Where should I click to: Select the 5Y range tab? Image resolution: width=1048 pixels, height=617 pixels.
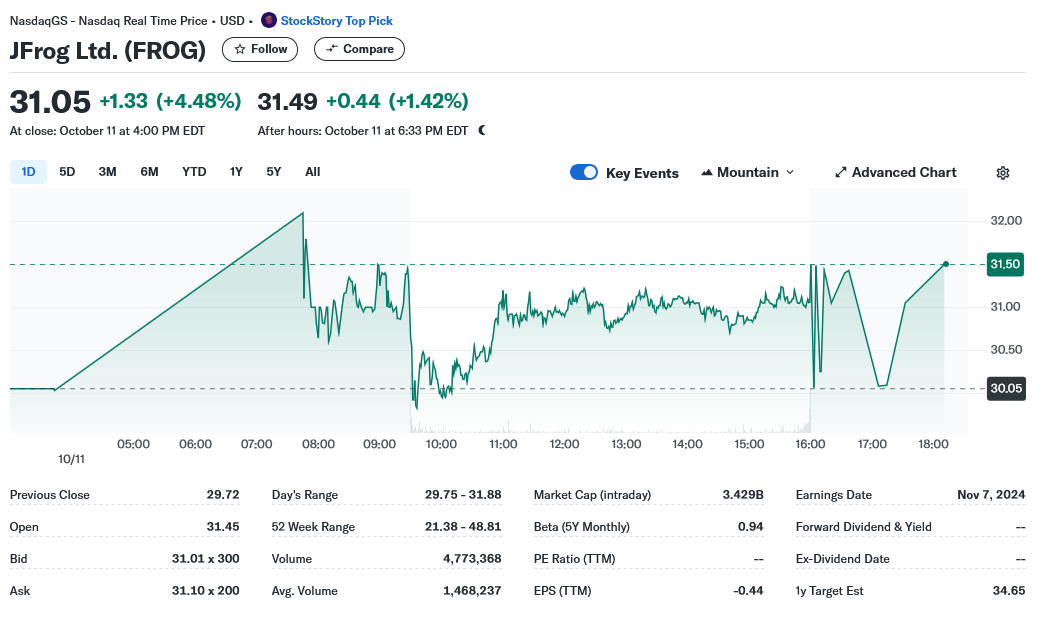click(273, 172)
